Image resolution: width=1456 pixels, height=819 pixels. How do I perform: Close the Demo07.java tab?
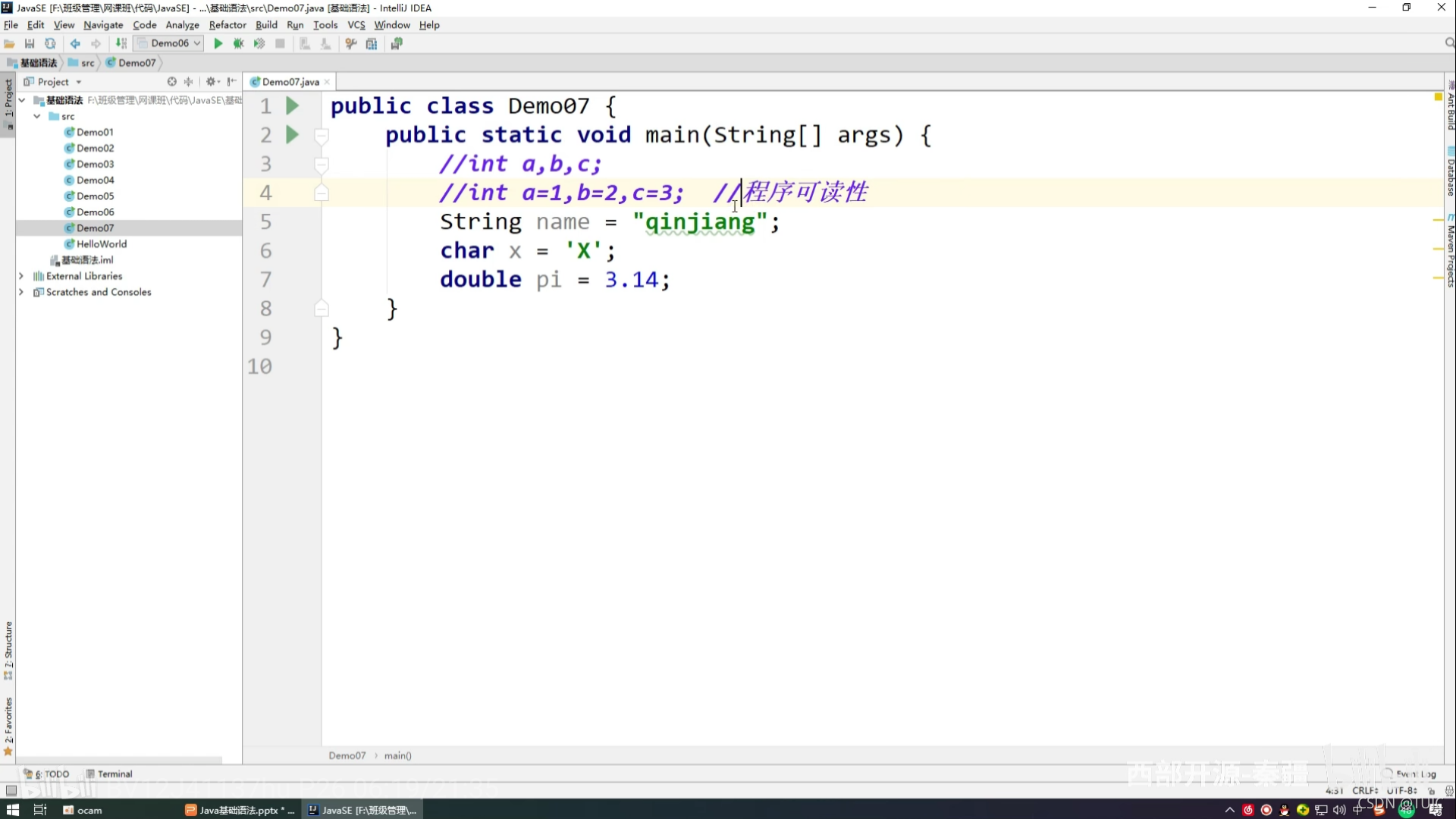click(x=327, y=82)
